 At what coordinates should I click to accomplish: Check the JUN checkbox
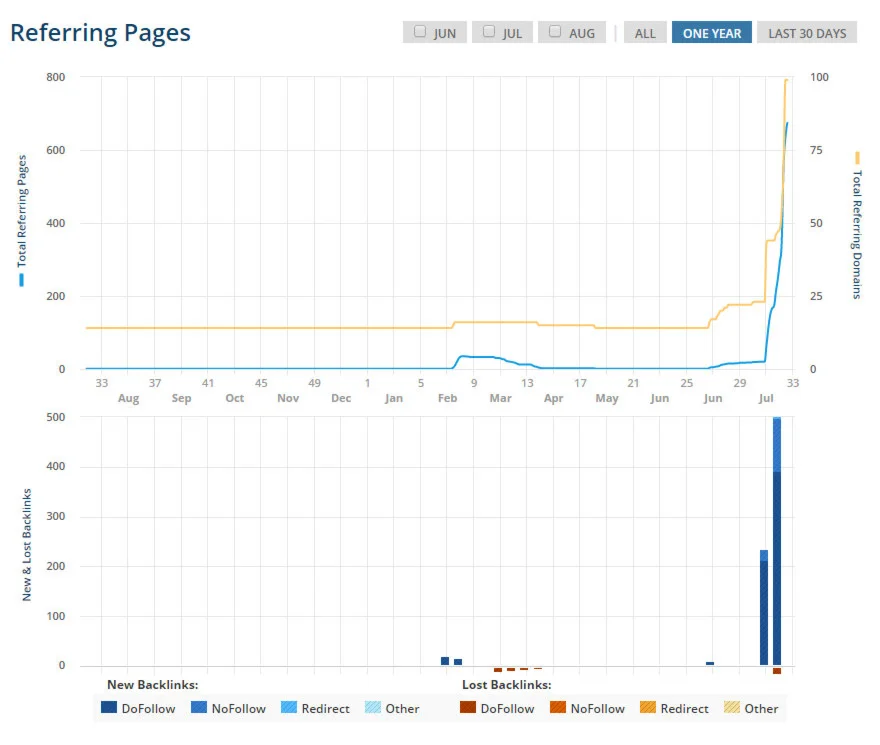[420, 31]
